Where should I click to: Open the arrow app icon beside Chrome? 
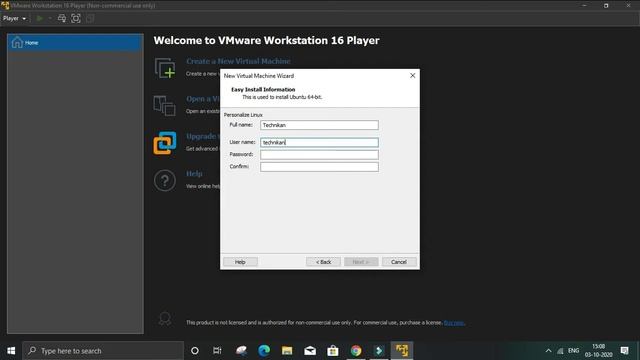point(379,351)
